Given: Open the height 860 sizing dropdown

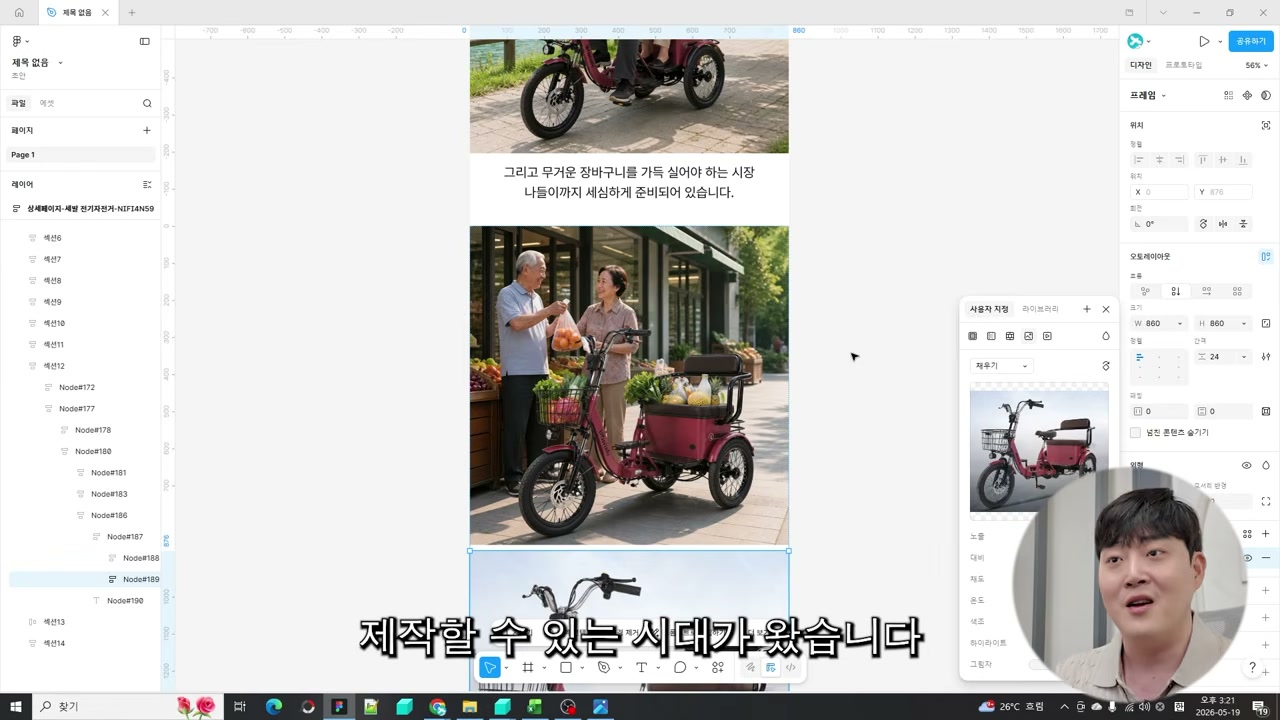Looking at the screenshot, I should 1243,324.
